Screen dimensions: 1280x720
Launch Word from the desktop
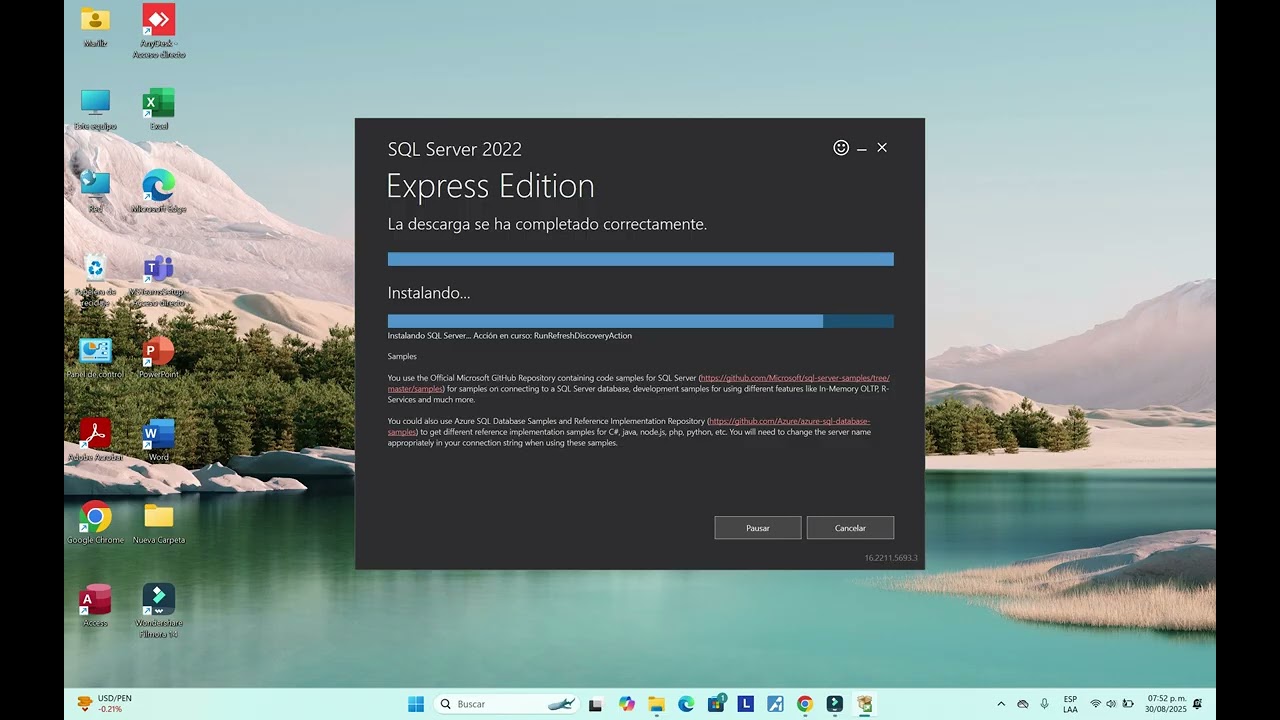(x=159, y=440)
